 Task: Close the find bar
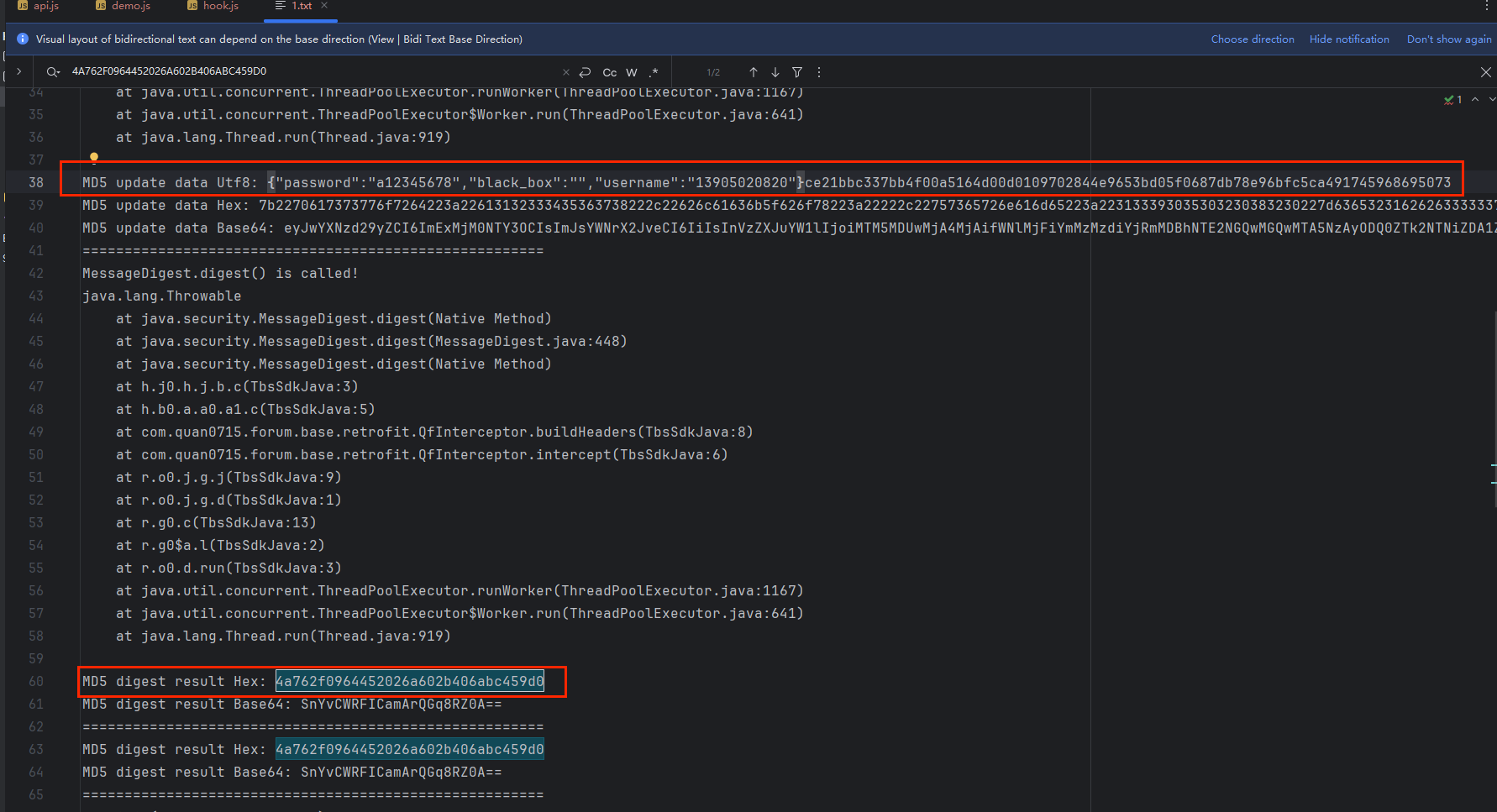click(1485, 72)
